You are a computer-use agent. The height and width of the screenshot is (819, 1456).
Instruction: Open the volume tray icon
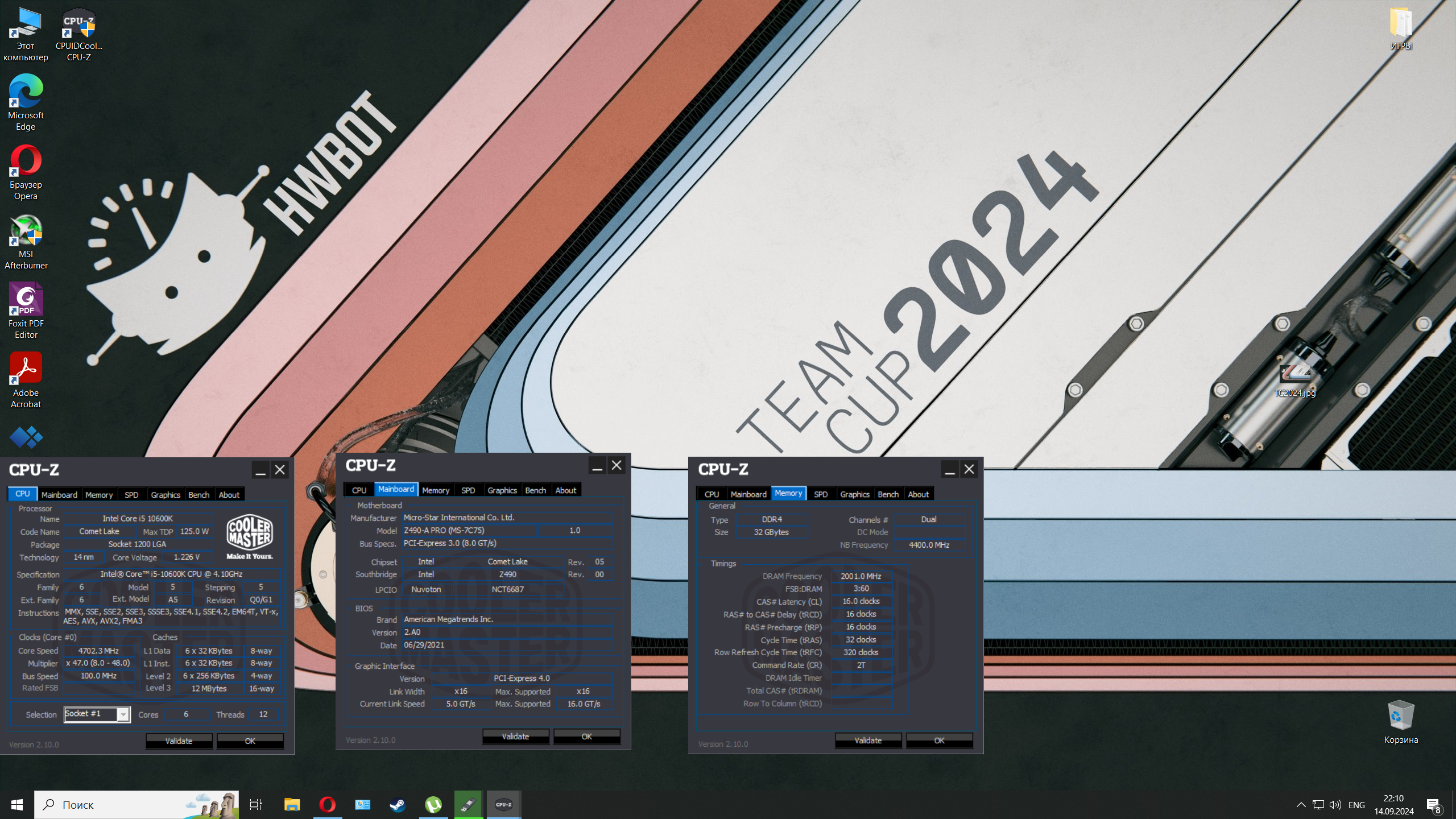tap(1335, 805)
